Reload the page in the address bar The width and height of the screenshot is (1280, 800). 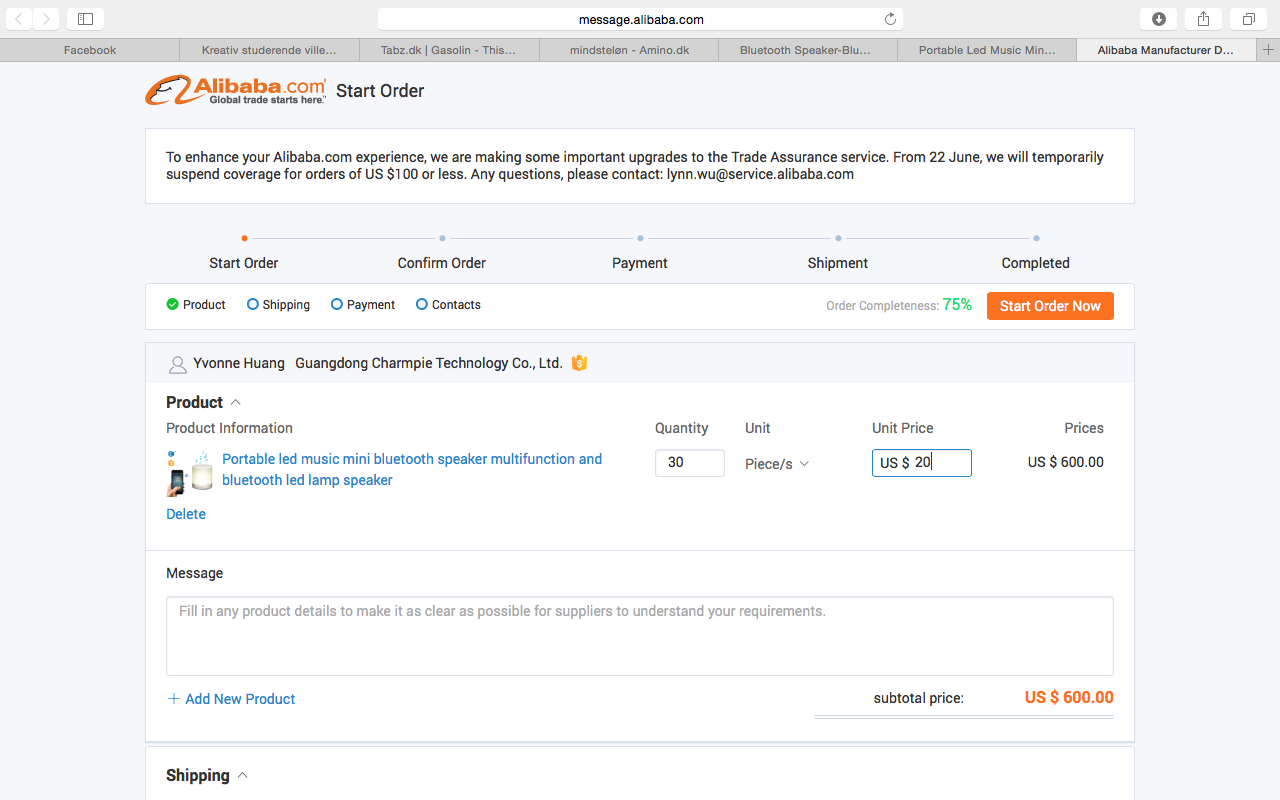coord(890,19)
